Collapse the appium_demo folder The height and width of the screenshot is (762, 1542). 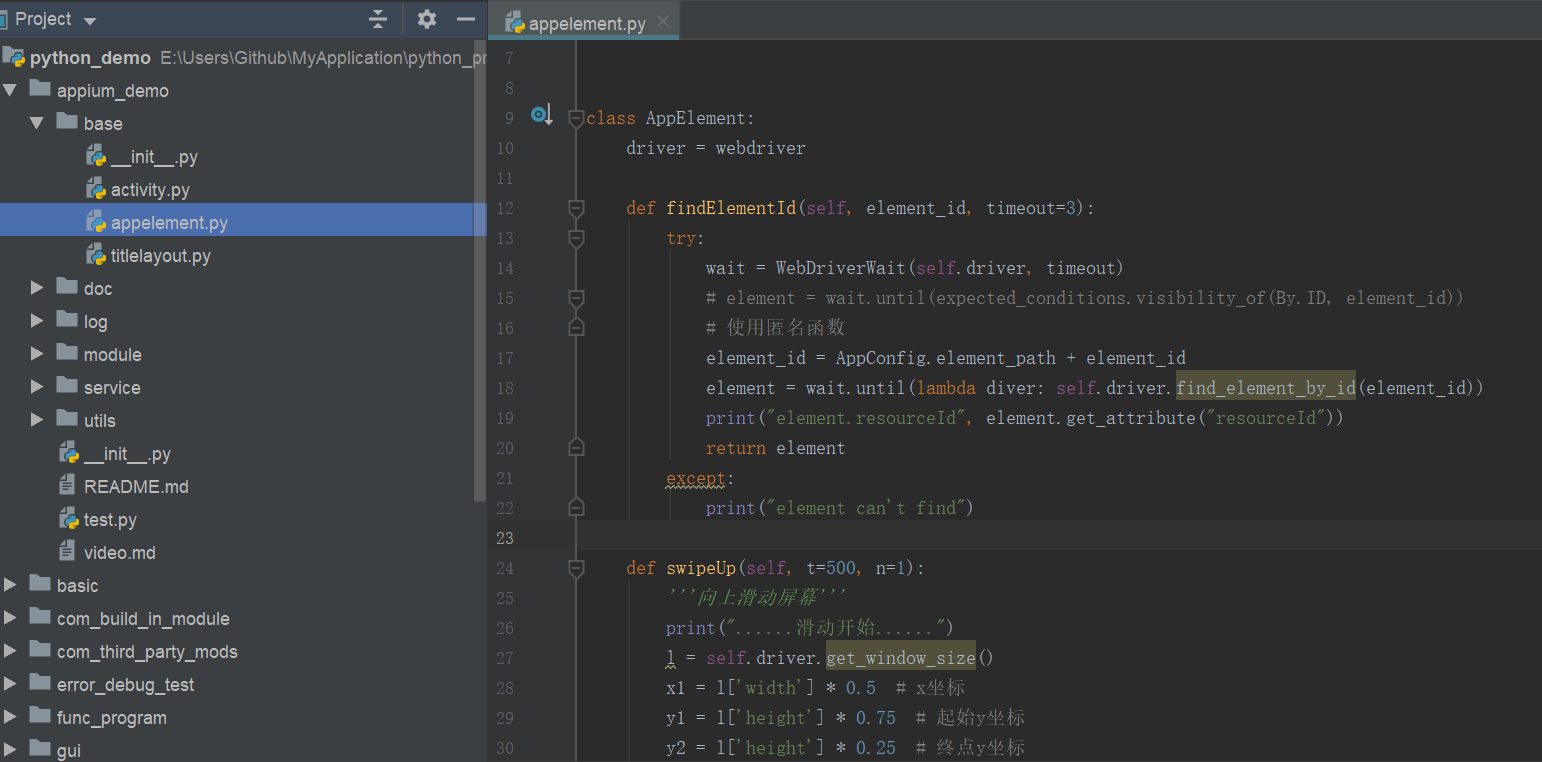10,90
